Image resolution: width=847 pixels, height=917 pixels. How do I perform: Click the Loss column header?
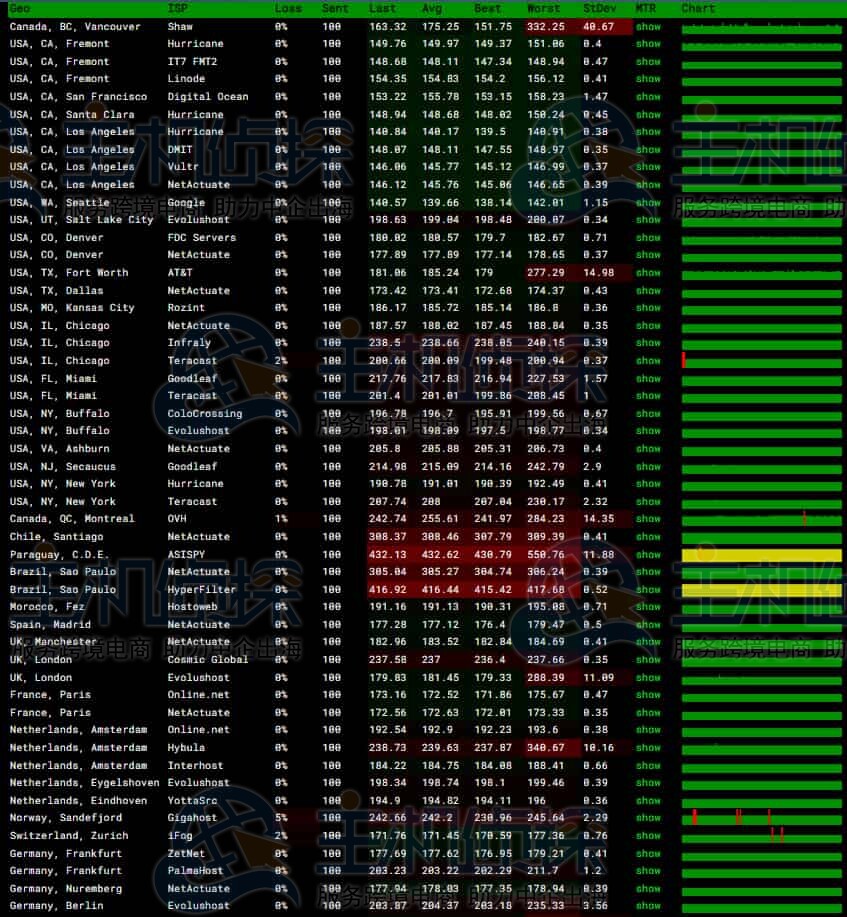point(288,9)
